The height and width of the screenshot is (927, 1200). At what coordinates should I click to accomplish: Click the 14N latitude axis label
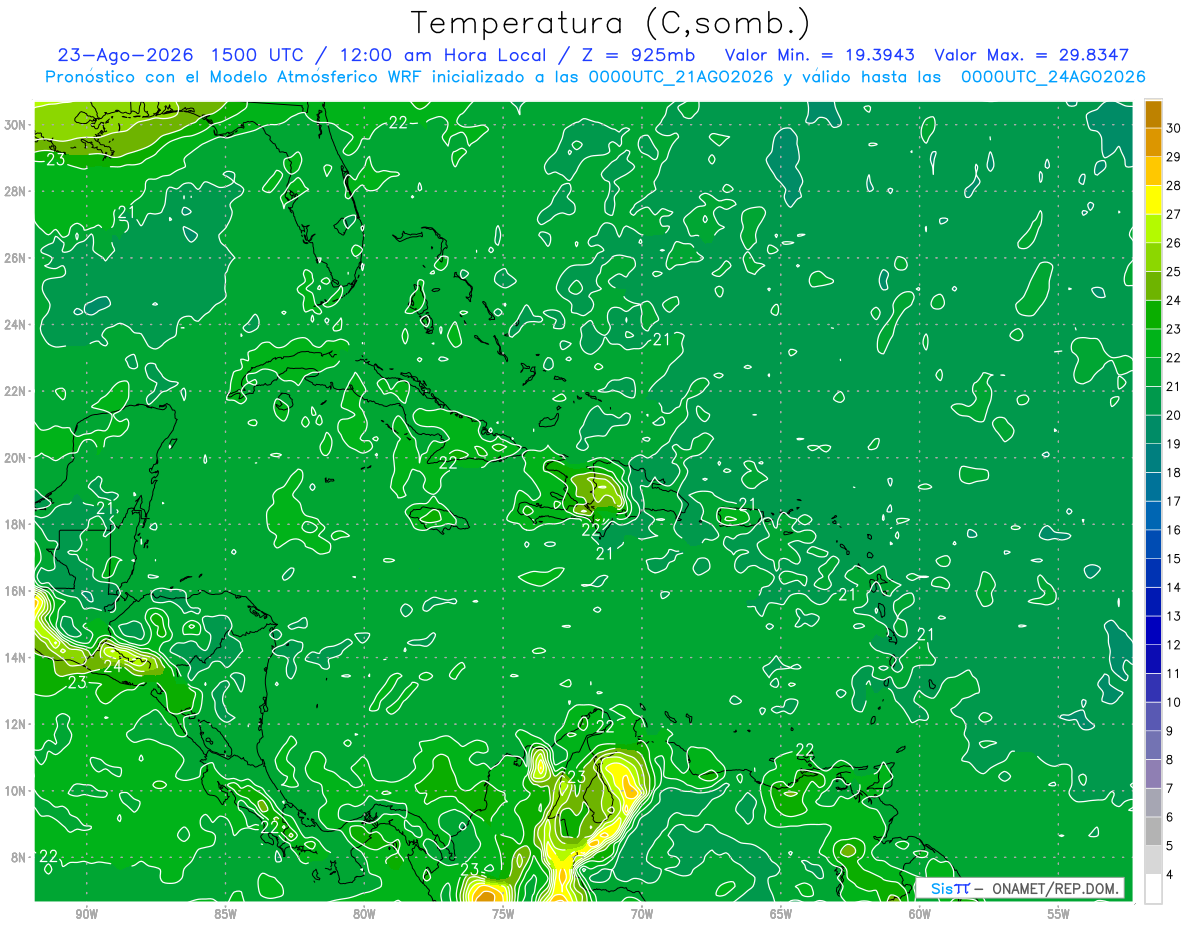click(x=16, y=657)
